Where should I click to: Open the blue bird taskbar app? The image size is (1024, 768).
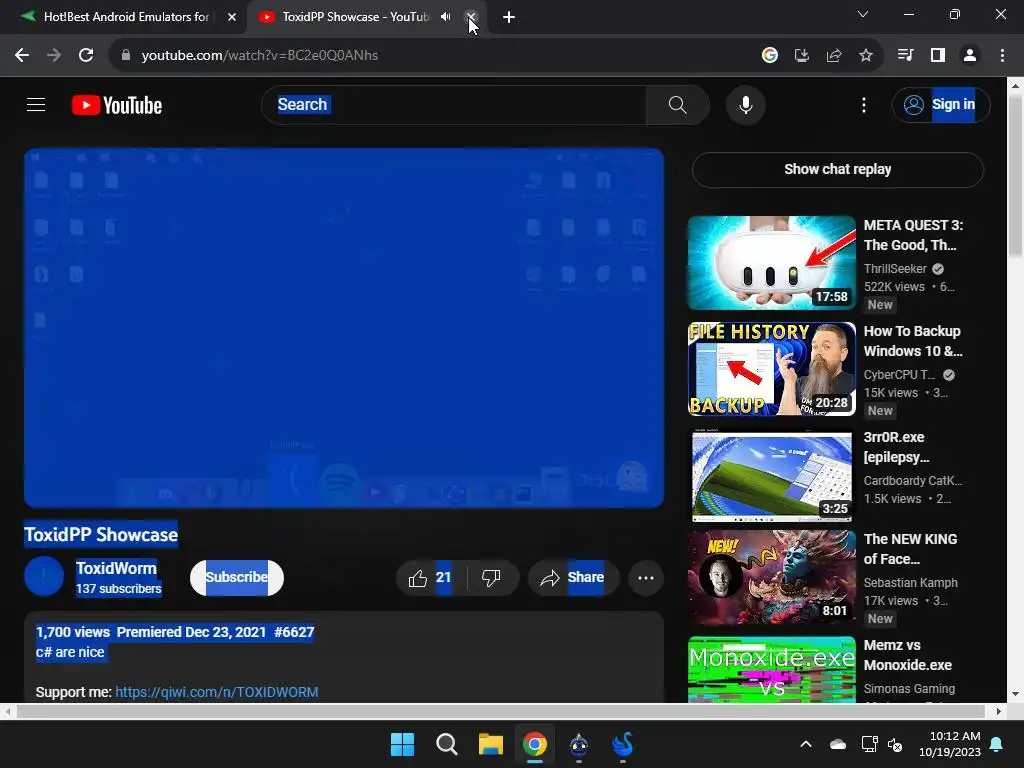click(622, 744)
